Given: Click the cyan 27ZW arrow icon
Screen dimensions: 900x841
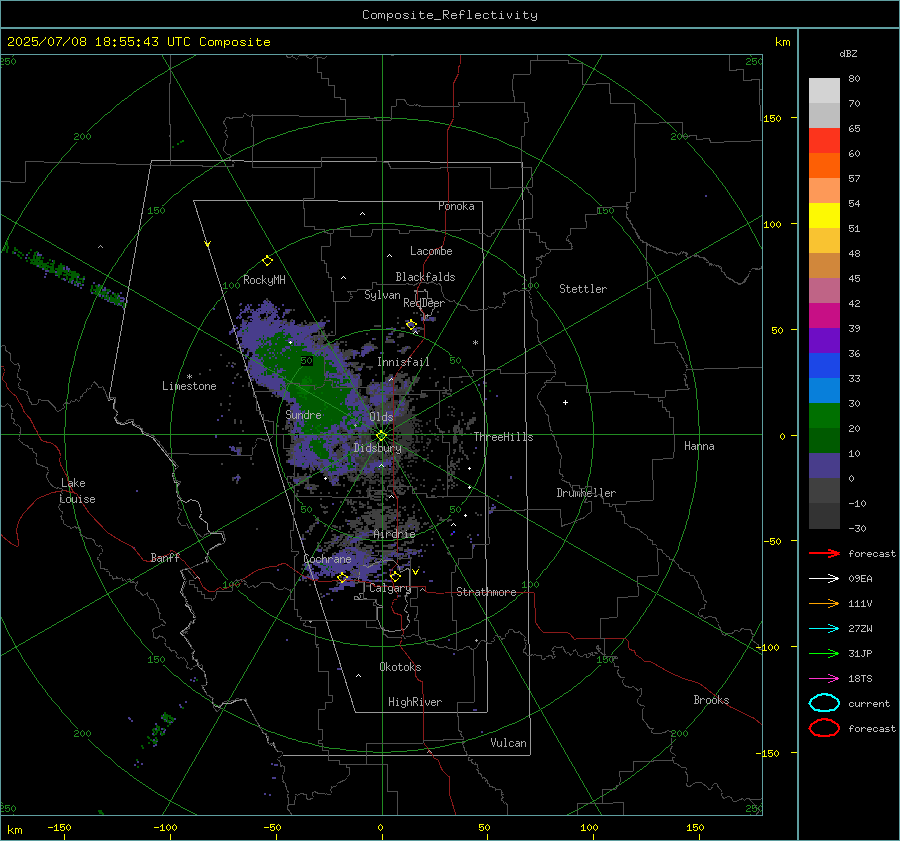Looking at the screenshot, I should (x=824, y=629).
